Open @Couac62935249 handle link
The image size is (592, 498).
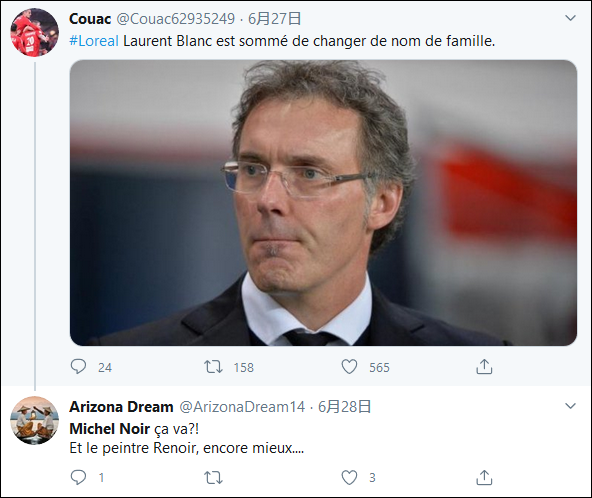tap(176, 19)
